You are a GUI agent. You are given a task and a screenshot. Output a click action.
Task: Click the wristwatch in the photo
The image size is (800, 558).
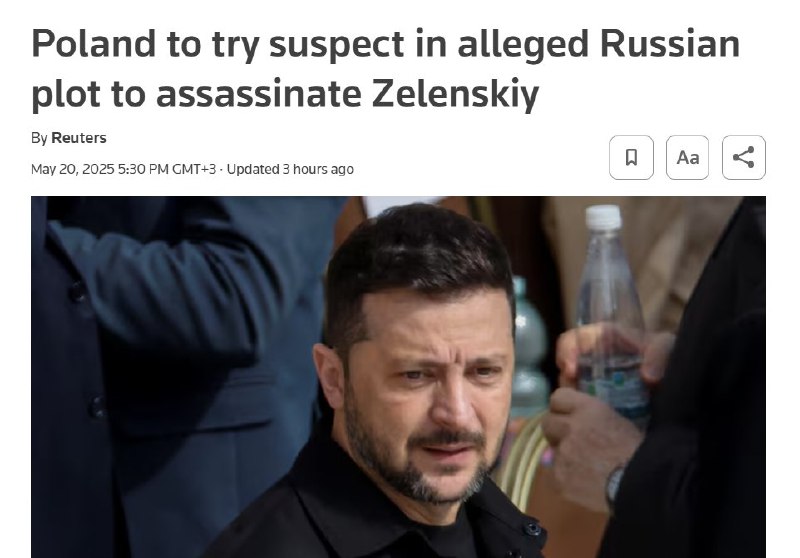[615, 485]
